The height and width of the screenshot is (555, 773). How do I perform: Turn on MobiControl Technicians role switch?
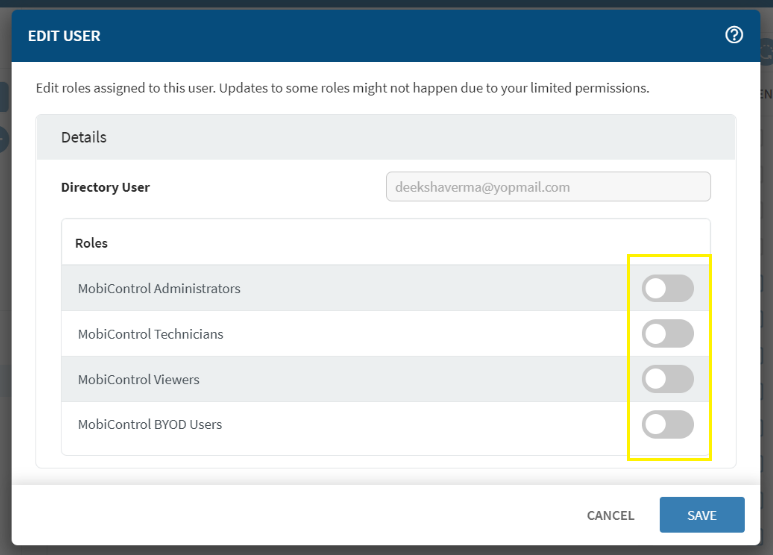[x=667, y=334]
